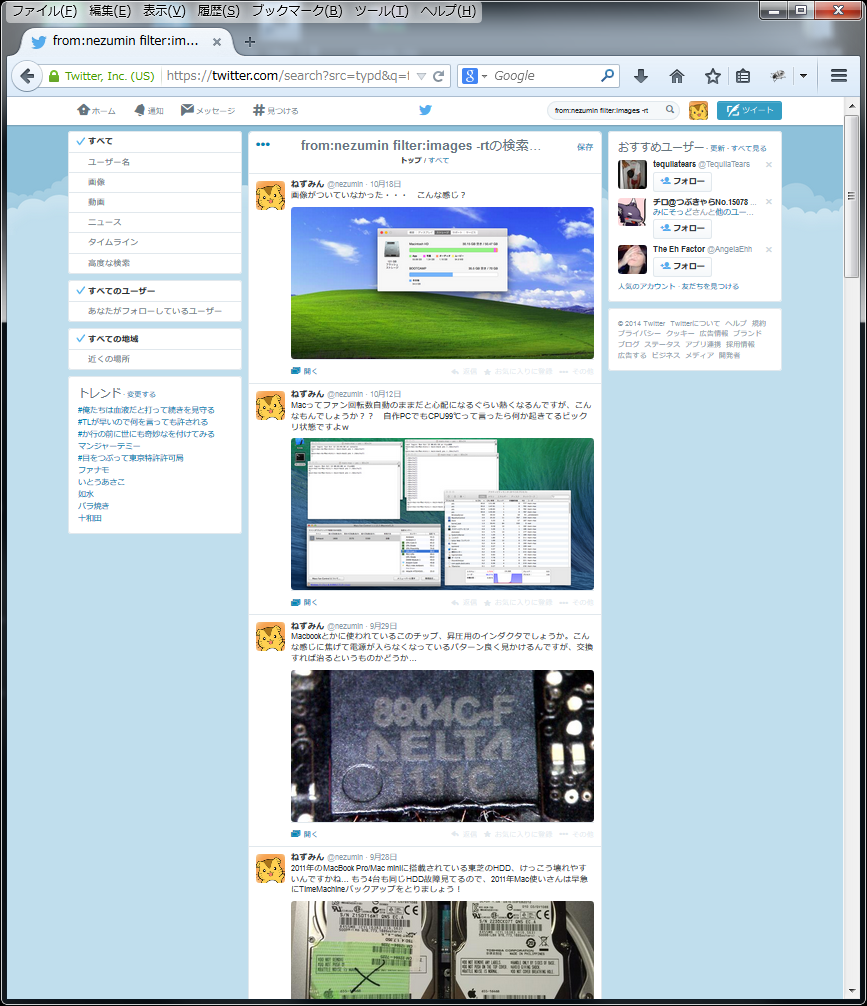Viewport: 867px width, 1006px height.
Task: Open the 編集 menu
Action: pyautogui.click(x=110, y=11)
